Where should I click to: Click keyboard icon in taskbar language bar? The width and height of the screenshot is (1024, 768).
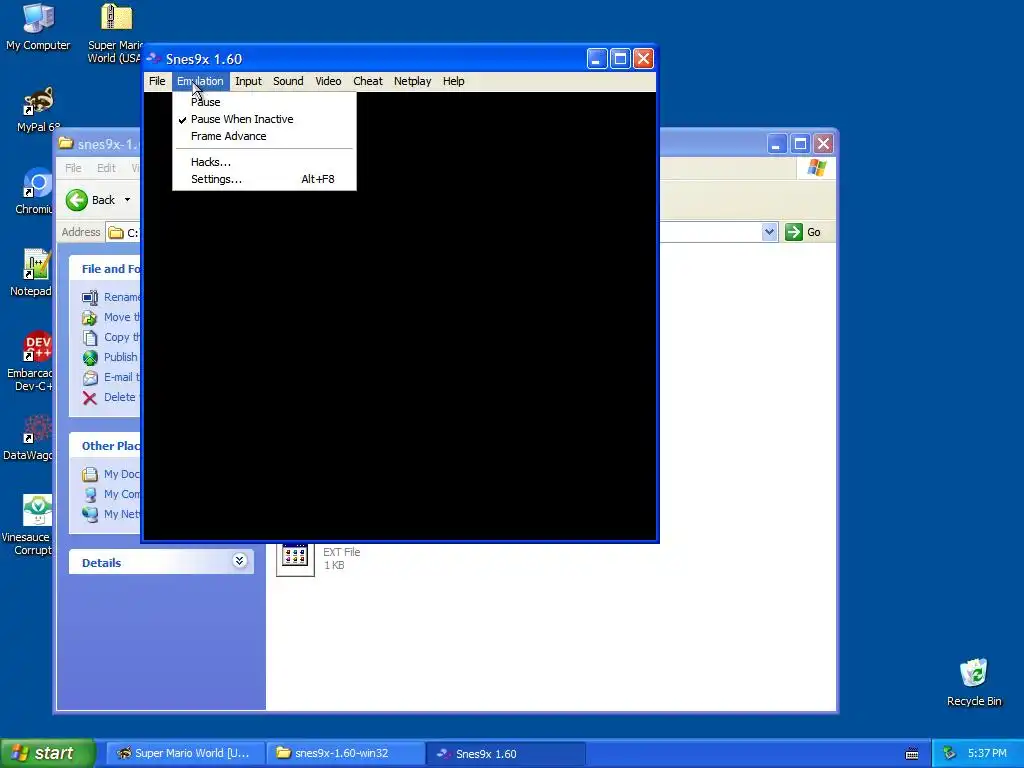click(x=912, y=754)
